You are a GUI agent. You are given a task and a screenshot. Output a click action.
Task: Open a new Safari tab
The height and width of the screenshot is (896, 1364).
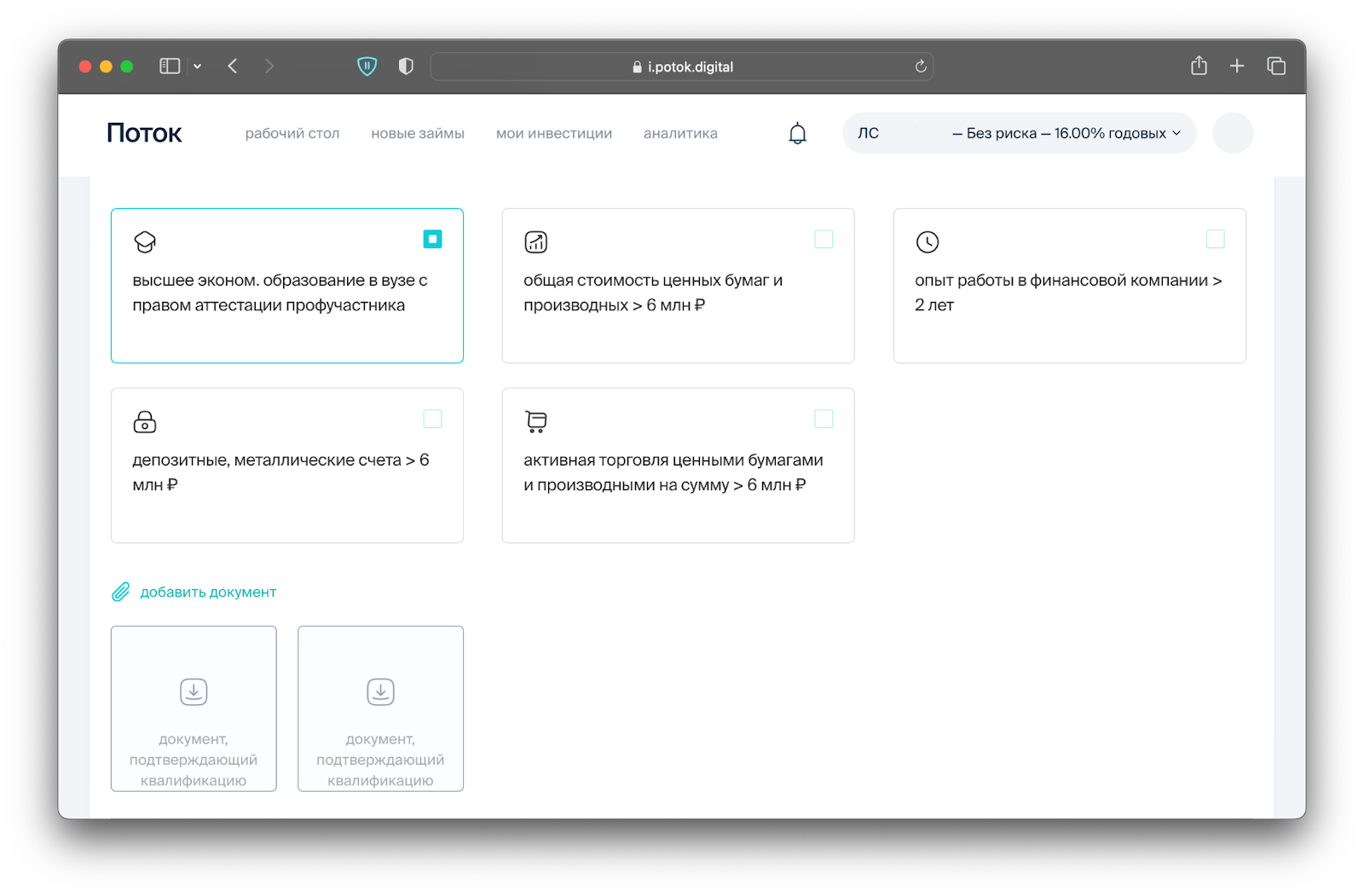pos(1237,66)
